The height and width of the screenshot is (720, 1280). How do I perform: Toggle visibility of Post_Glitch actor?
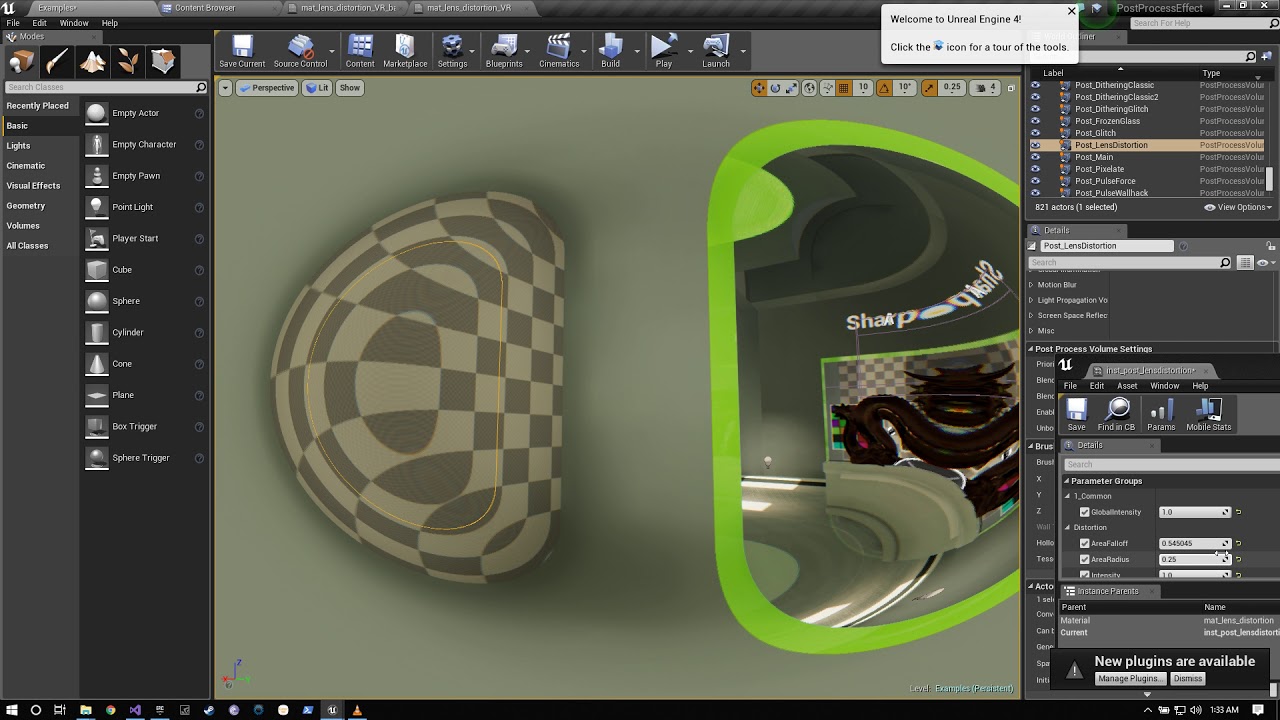coord(1035,133)
